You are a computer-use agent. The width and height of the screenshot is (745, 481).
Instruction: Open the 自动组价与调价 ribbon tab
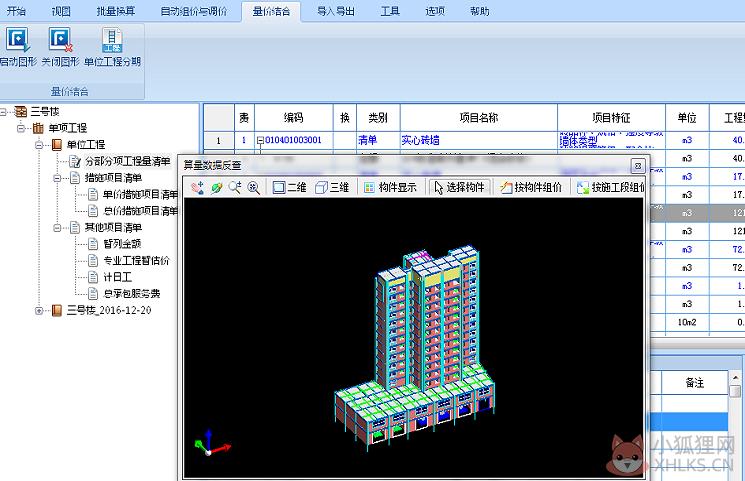pyautogui.click(x=193, y=11)
